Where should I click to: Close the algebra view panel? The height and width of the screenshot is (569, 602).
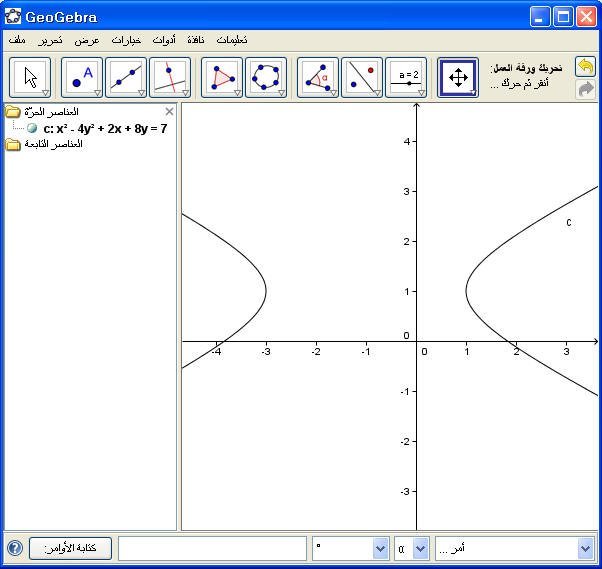click(x=169, y=111)
